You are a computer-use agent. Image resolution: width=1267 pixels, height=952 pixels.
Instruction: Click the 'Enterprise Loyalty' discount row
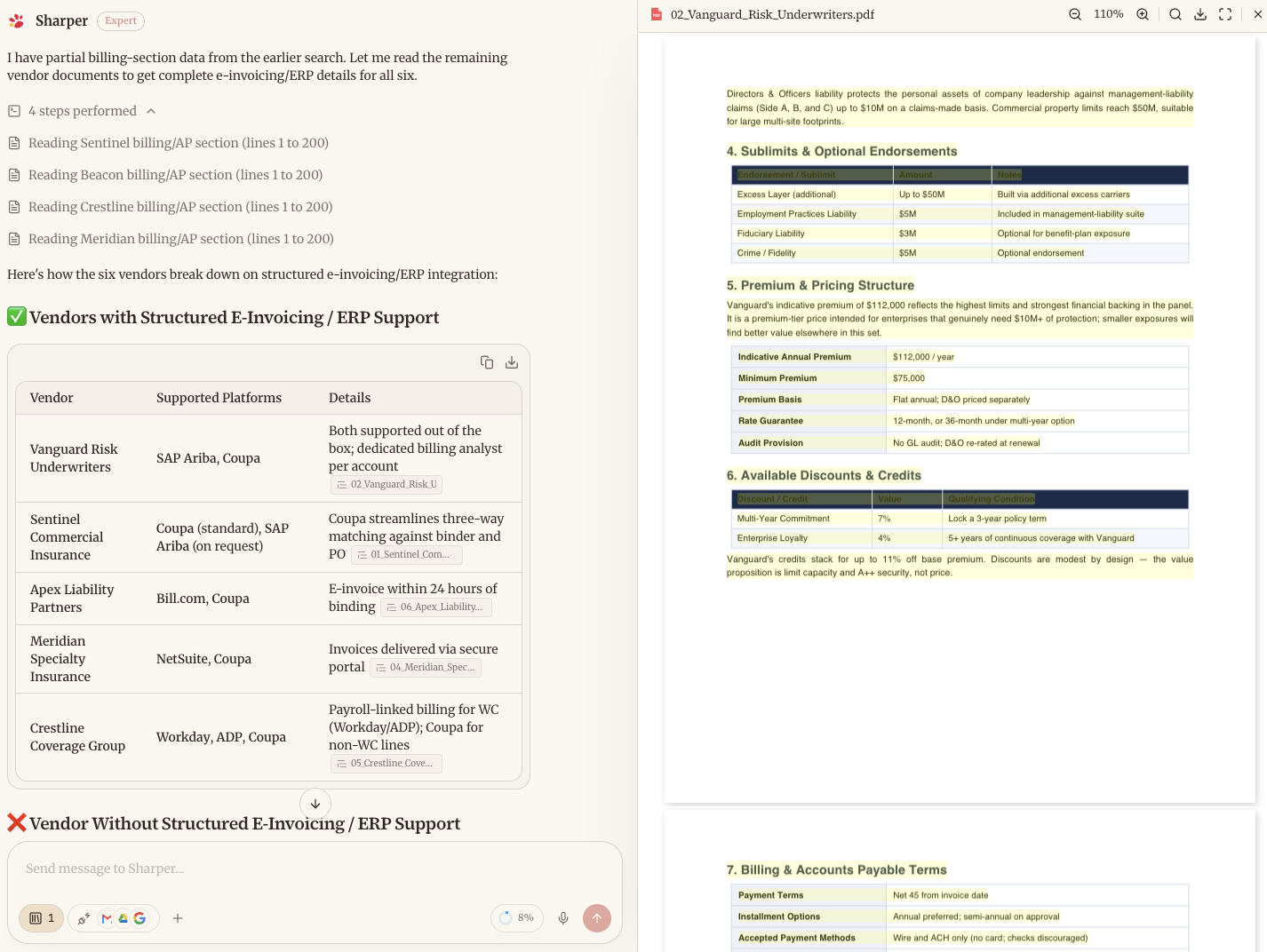click(958, 538)
